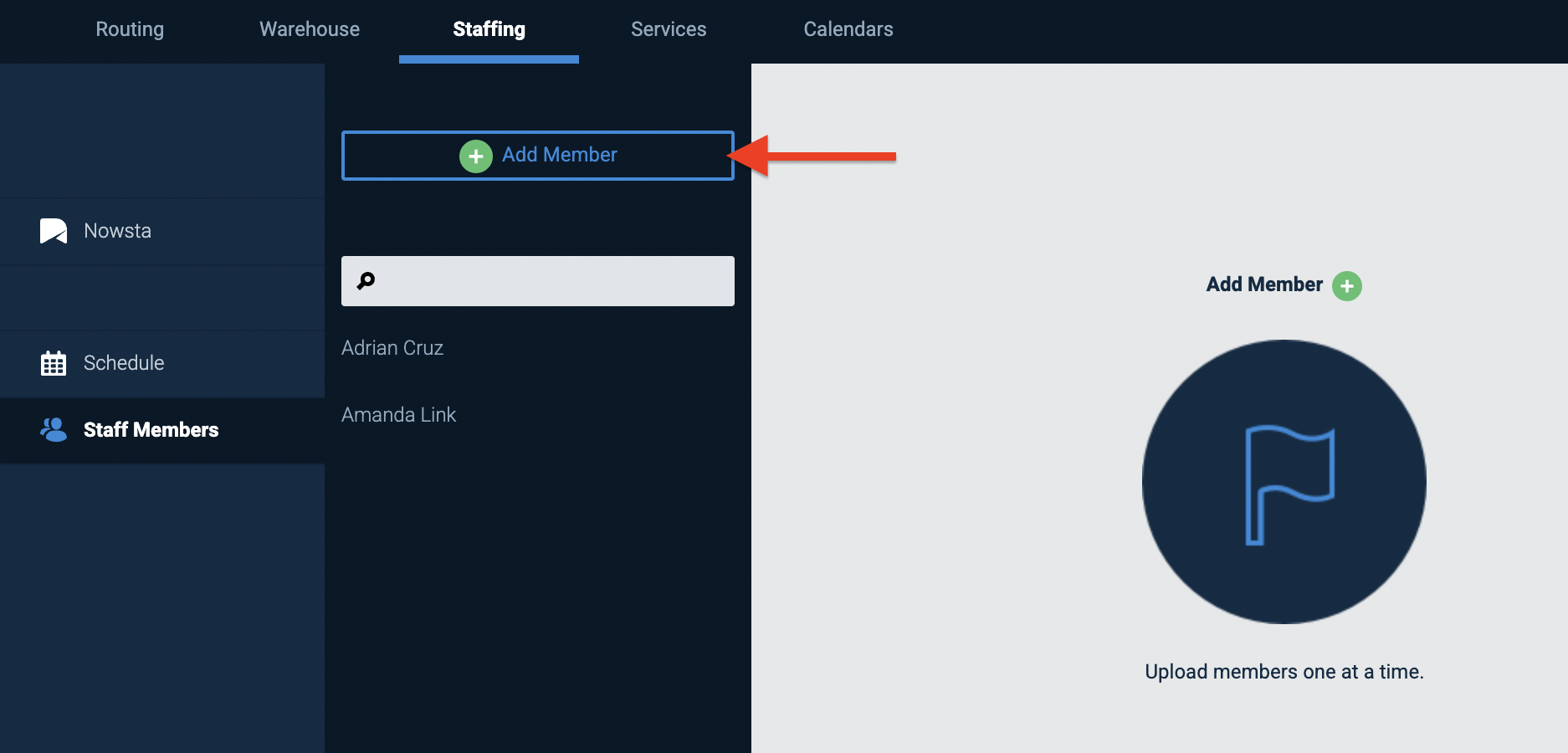Click the Schedule calendar icon
The height and width of the screenshot is (753, 1568).
[x=54, y=363]
